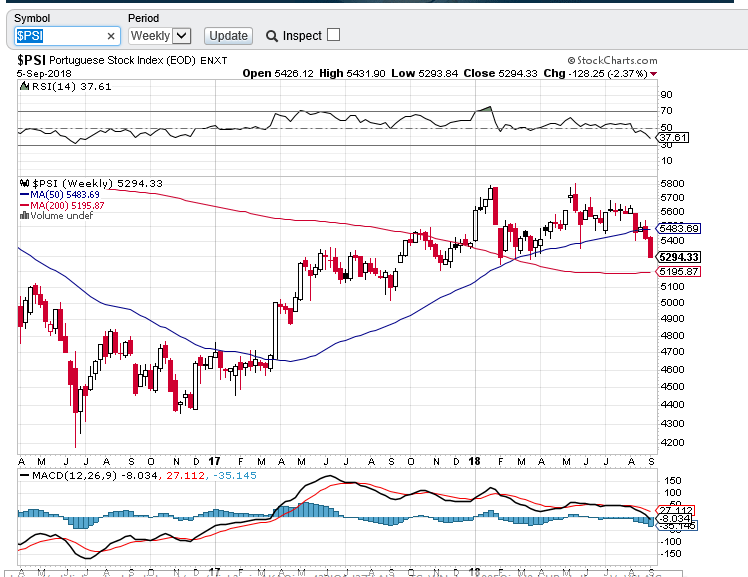Click the red down-arrow change indicator
Viewport: 748px width, 577px height.
[654, 74]
